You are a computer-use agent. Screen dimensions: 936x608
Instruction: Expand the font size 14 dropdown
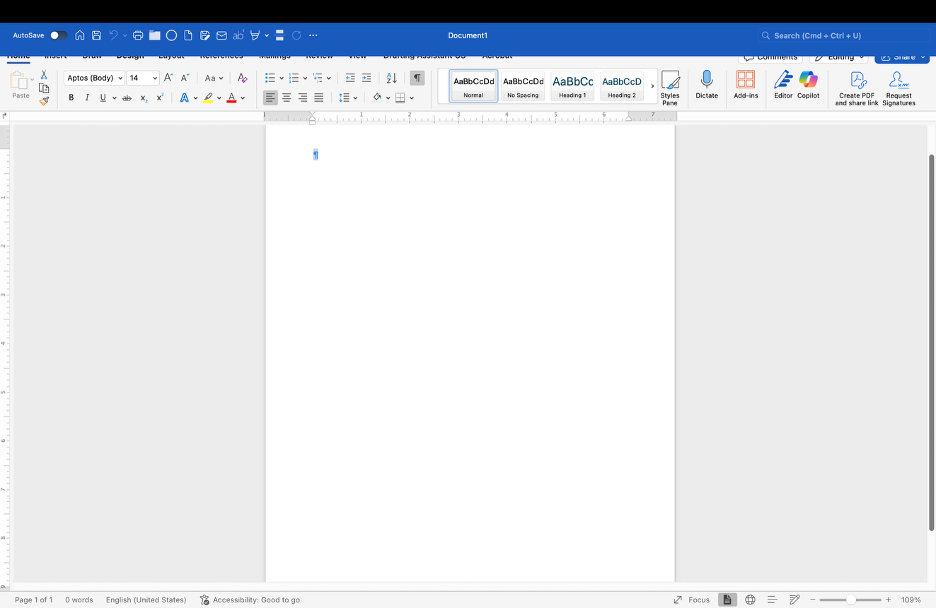[155, 78]
